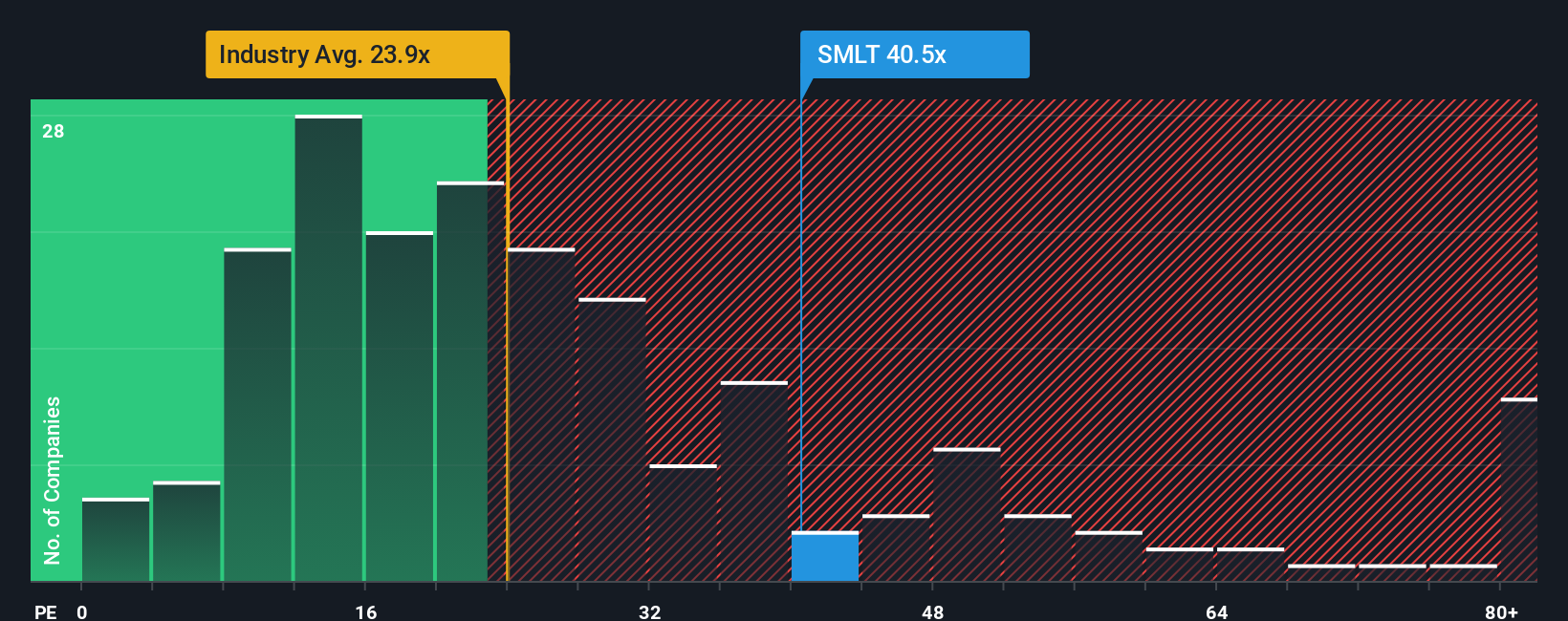Click the x-axis tick label 48
The height and width of the screenshot is (621, 1568).
(x=933, y=611)
